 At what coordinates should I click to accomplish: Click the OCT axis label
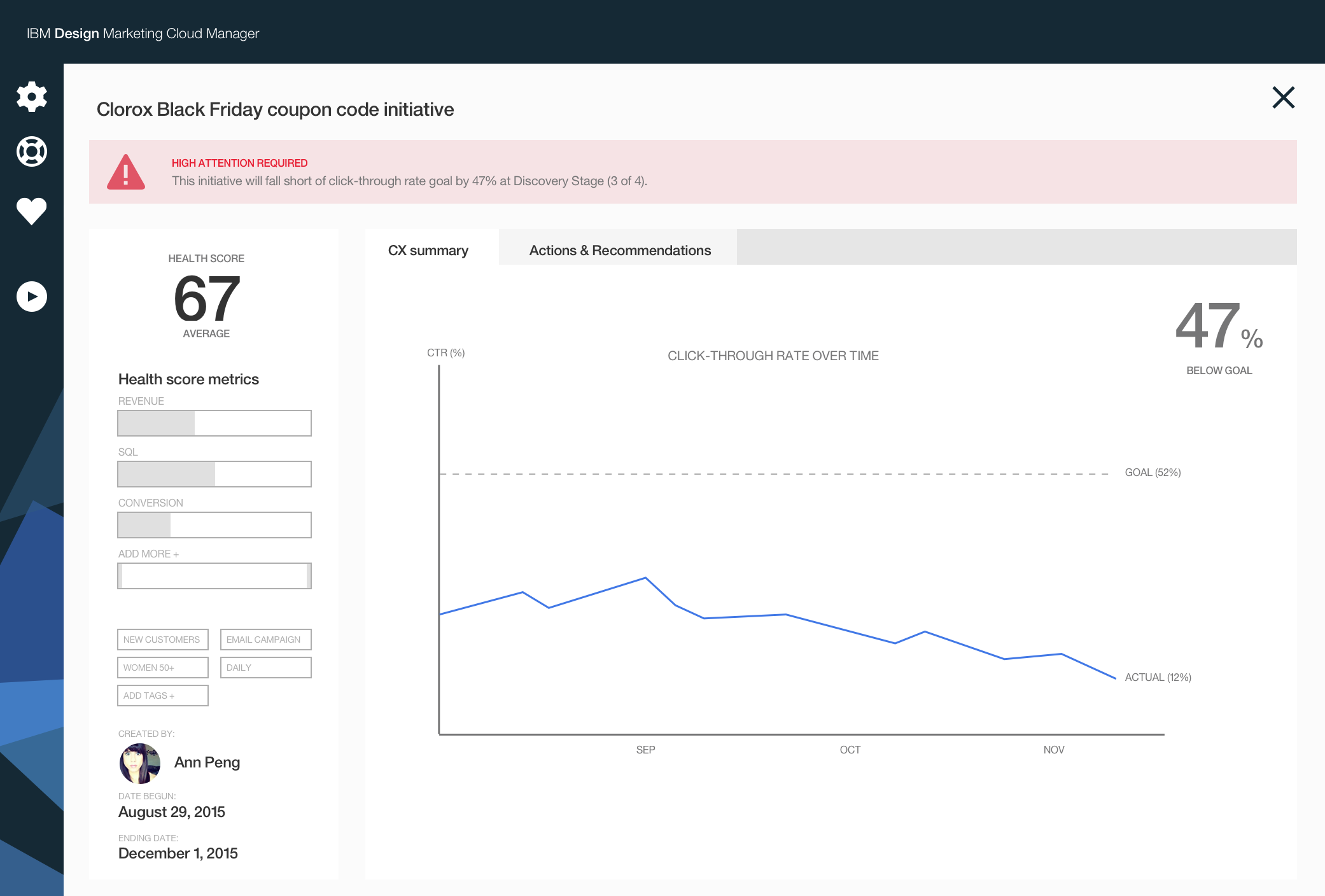[x=850, y=750]
